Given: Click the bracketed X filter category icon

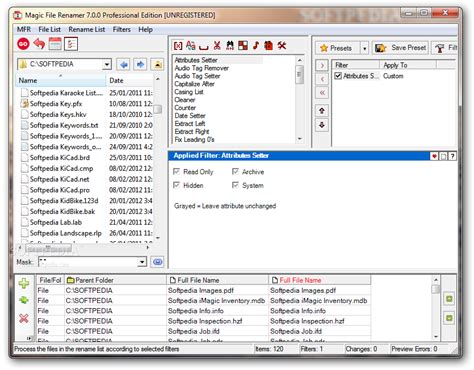Looking at the screenshot, I should point(178,46).
